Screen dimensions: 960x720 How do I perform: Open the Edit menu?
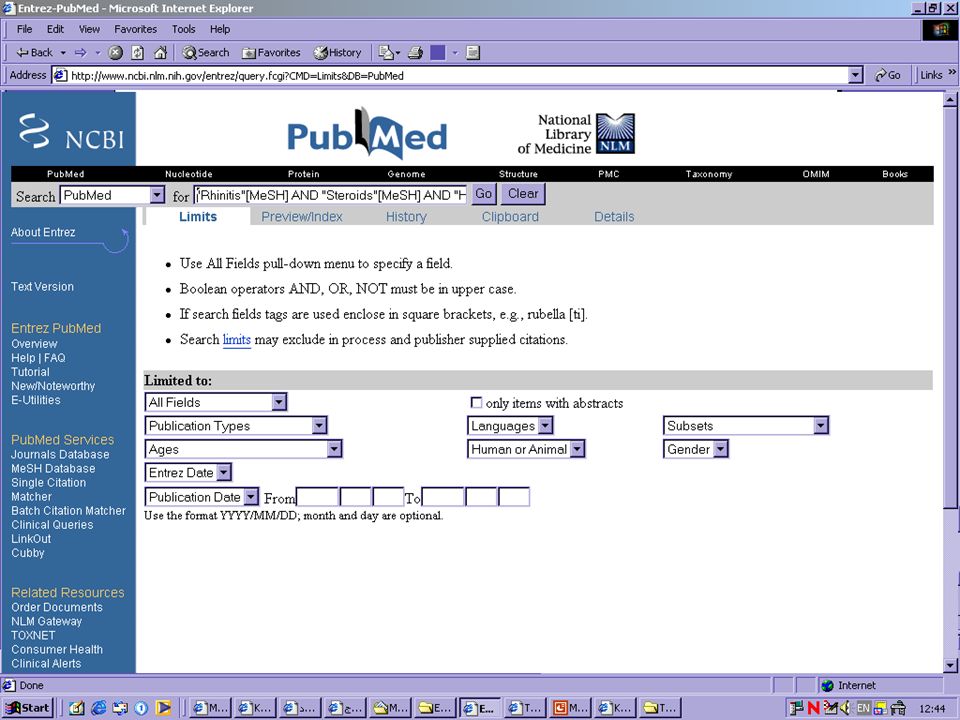pos(55,29)
